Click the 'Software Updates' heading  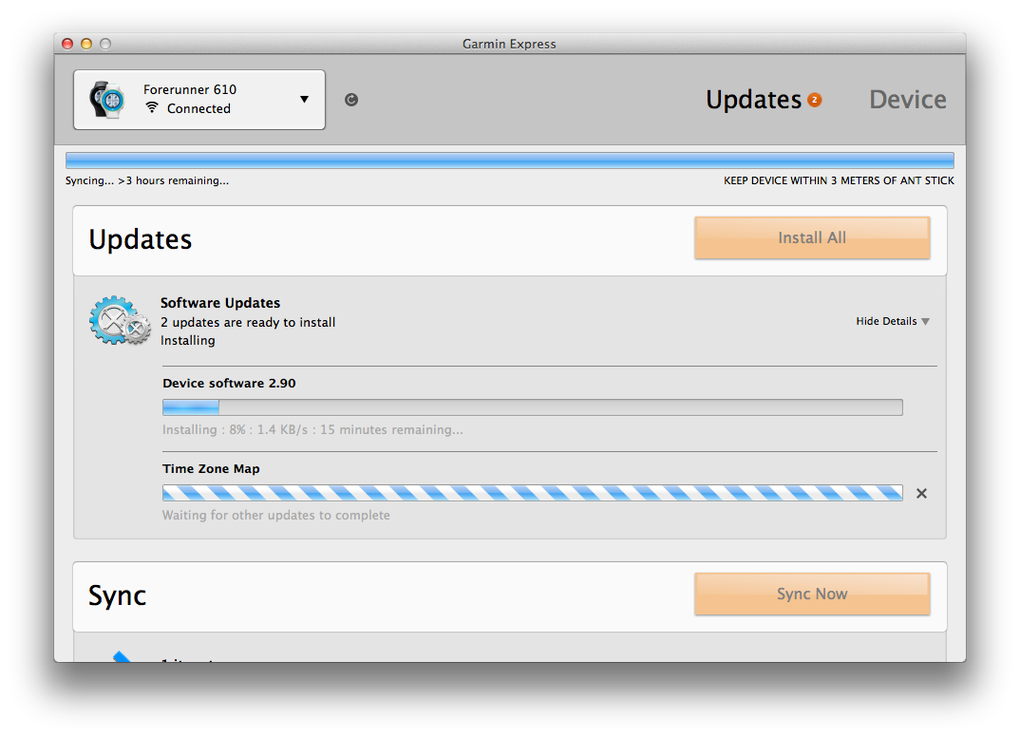(220, 302)
